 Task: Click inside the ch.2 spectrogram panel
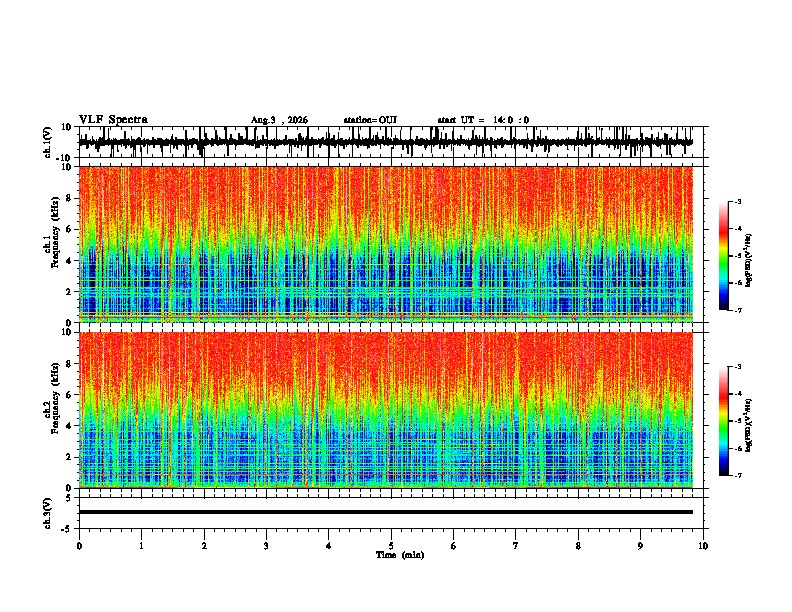[x=386, y=410]
